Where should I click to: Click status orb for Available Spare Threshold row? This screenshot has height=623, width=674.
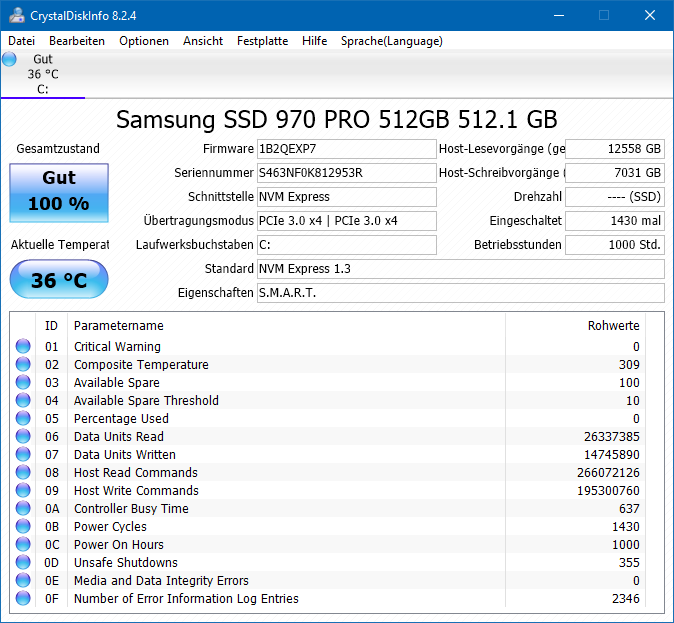pos(23,400)
